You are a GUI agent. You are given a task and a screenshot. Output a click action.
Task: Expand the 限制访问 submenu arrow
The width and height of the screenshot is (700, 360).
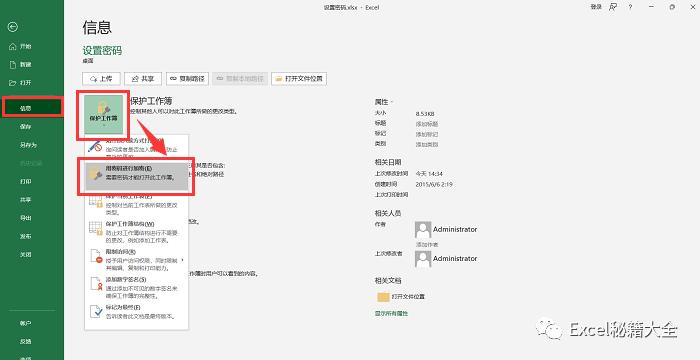point(183,260)
